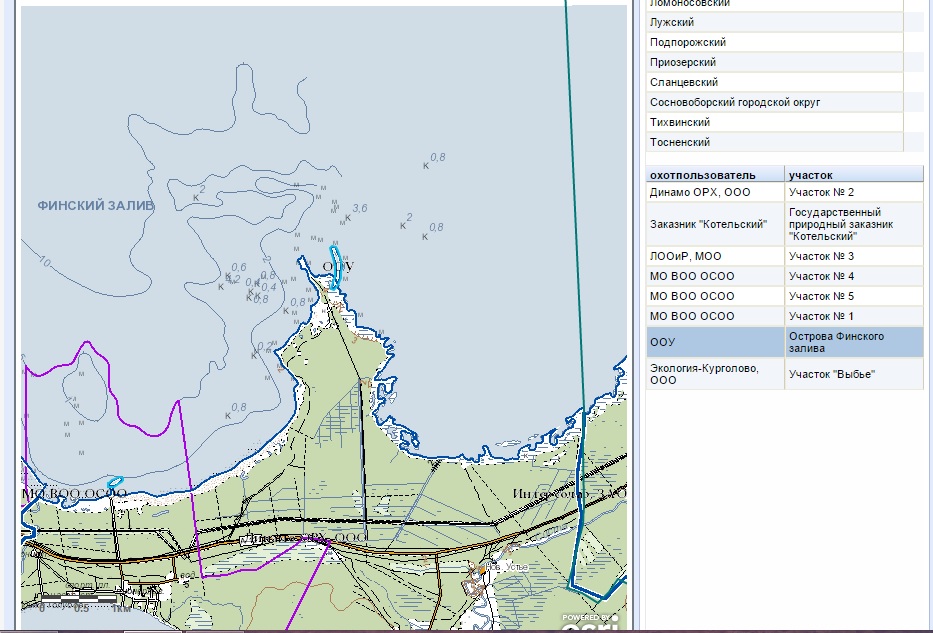The image size is (933, 633).
Task: Sort by the охотпользователь column header
Action: pos(714,174)
